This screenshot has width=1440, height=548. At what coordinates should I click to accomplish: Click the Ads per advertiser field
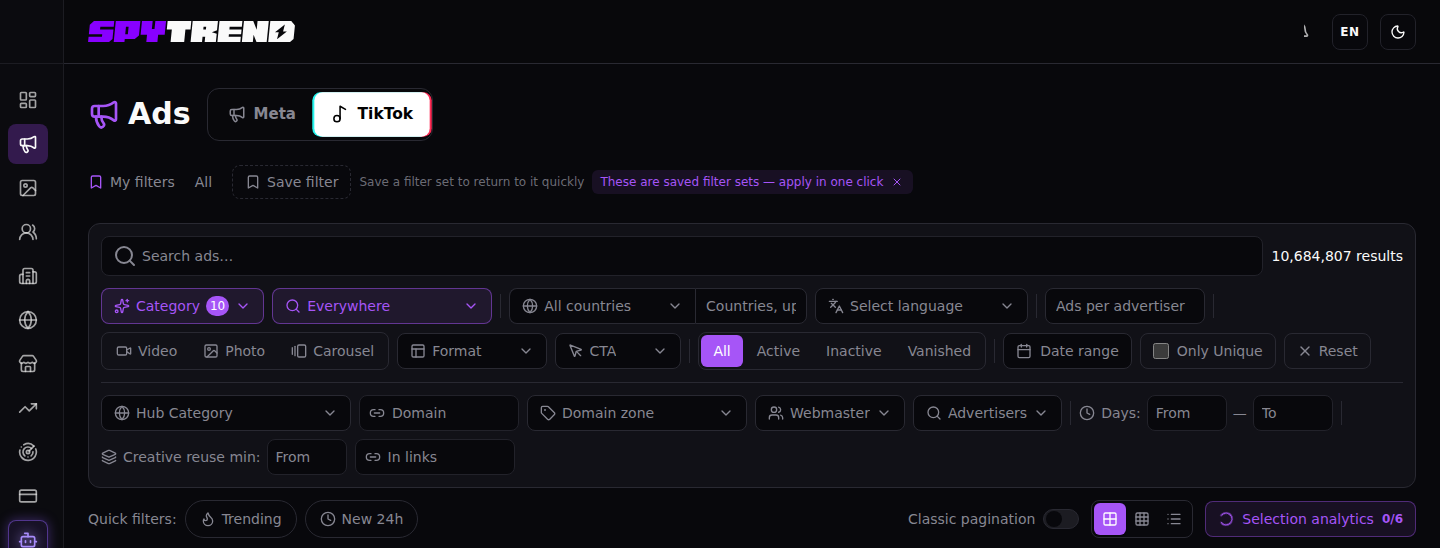coord(1125,306)
